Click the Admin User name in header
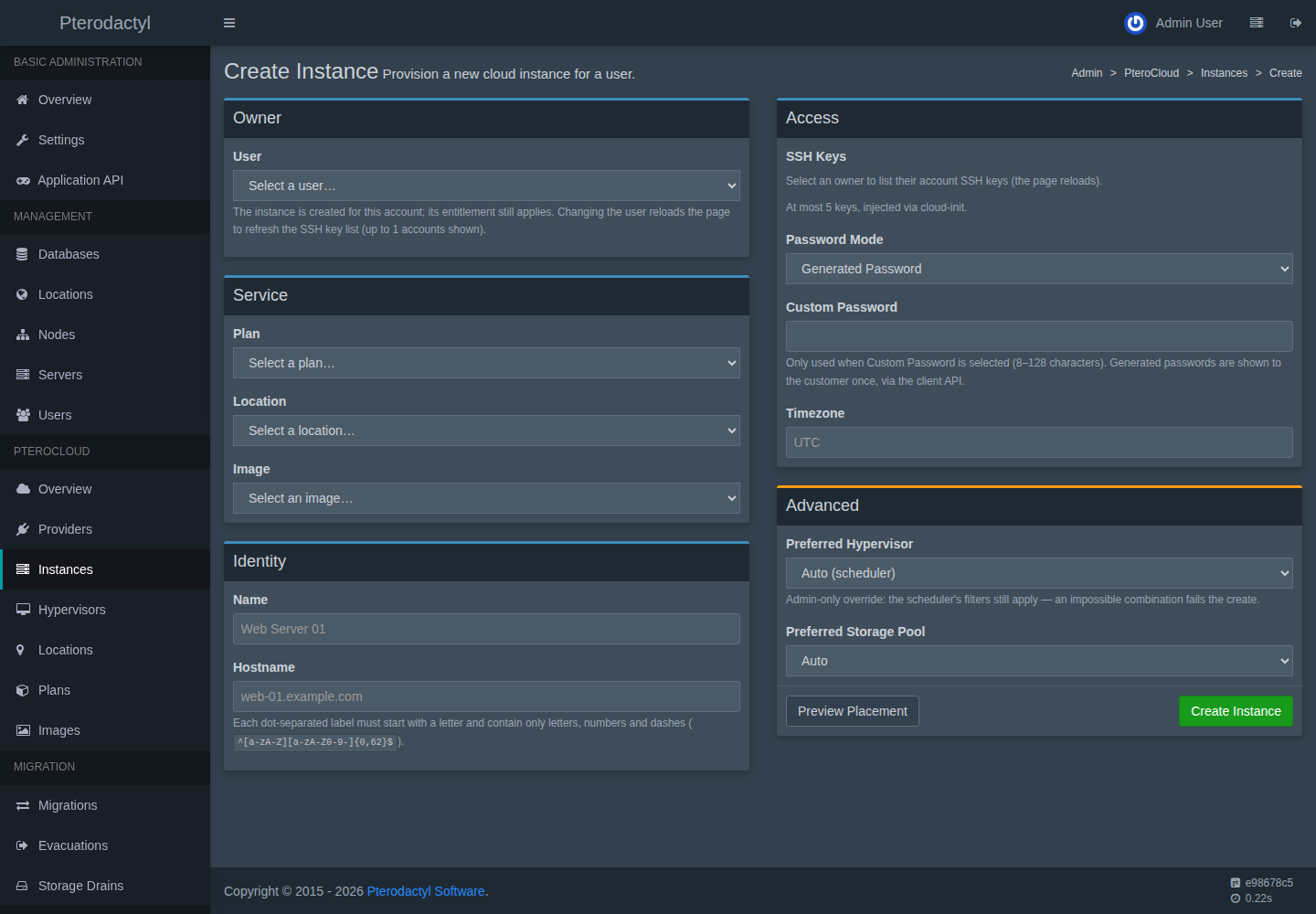Viewport: 1316px width, 914px height. [1189, 23]
